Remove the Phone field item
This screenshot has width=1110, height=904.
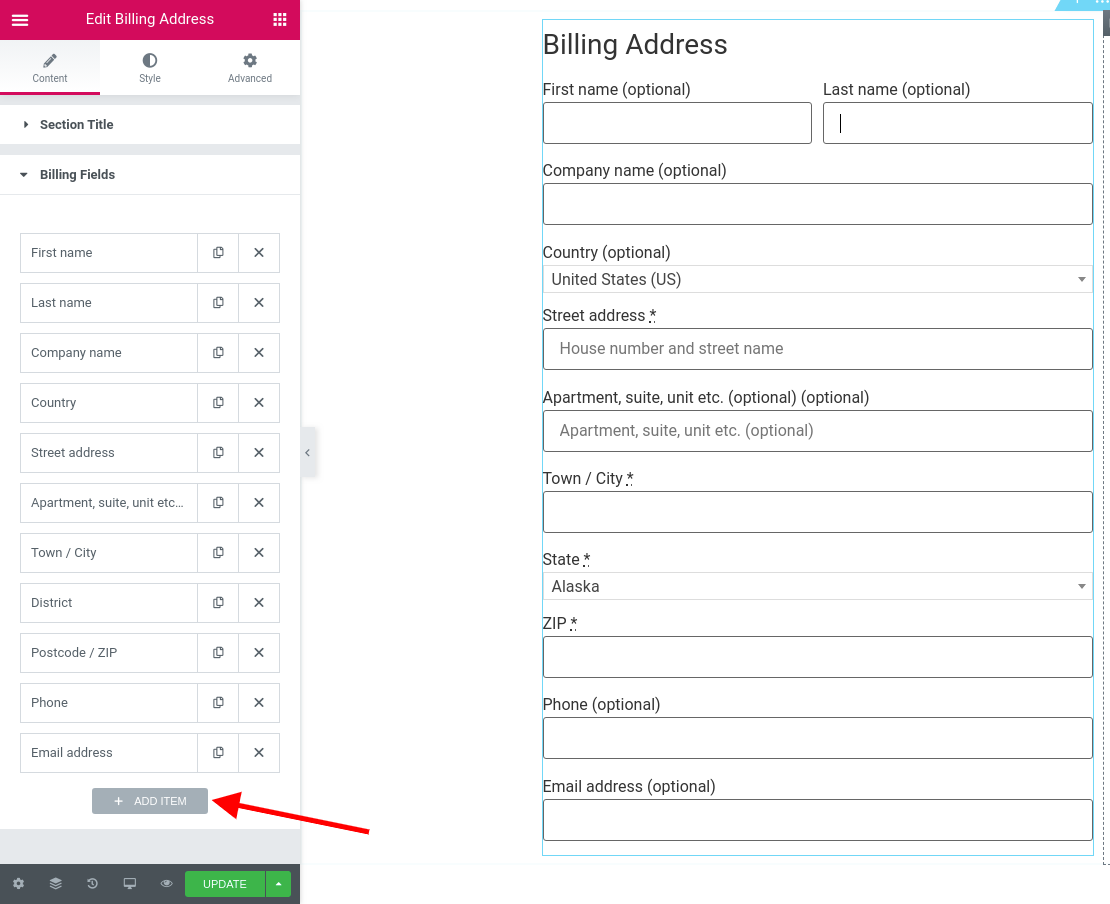coord(259,703)
